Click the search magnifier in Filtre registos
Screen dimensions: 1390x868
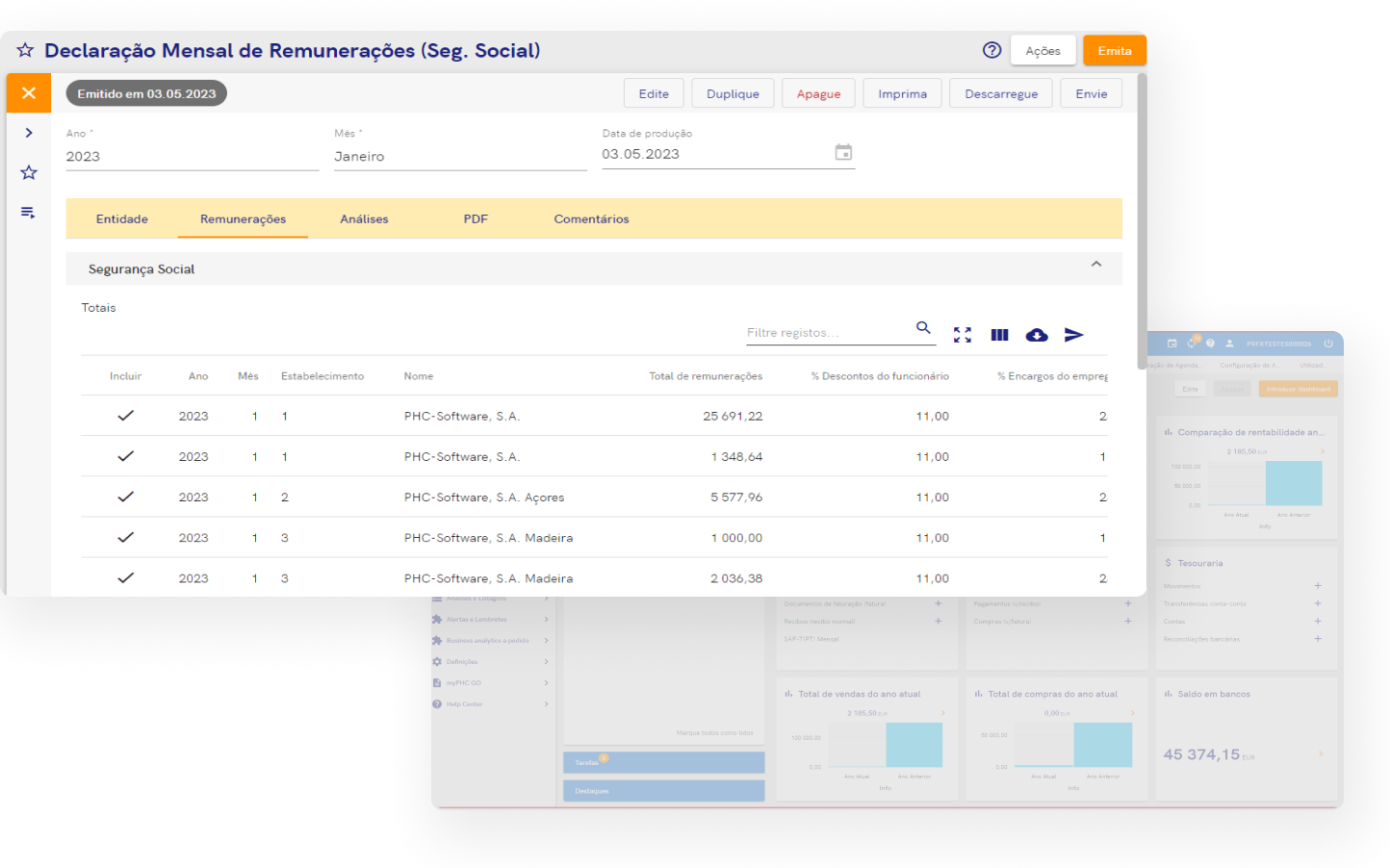point(923,328)
